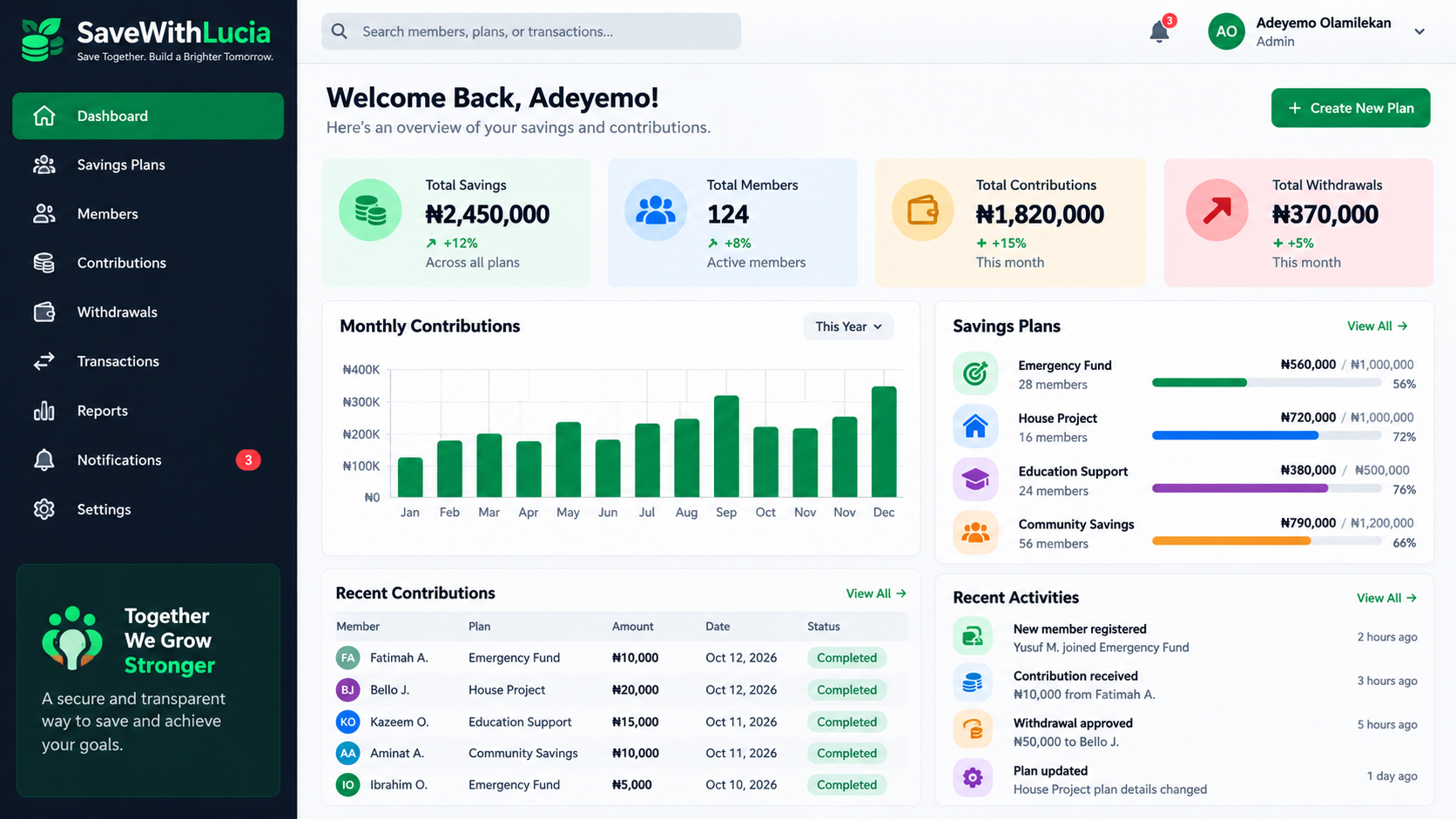The width and height of the screenshot is (1456, 819).
Task: Click the Create New Plan button
Action: 1351,108
